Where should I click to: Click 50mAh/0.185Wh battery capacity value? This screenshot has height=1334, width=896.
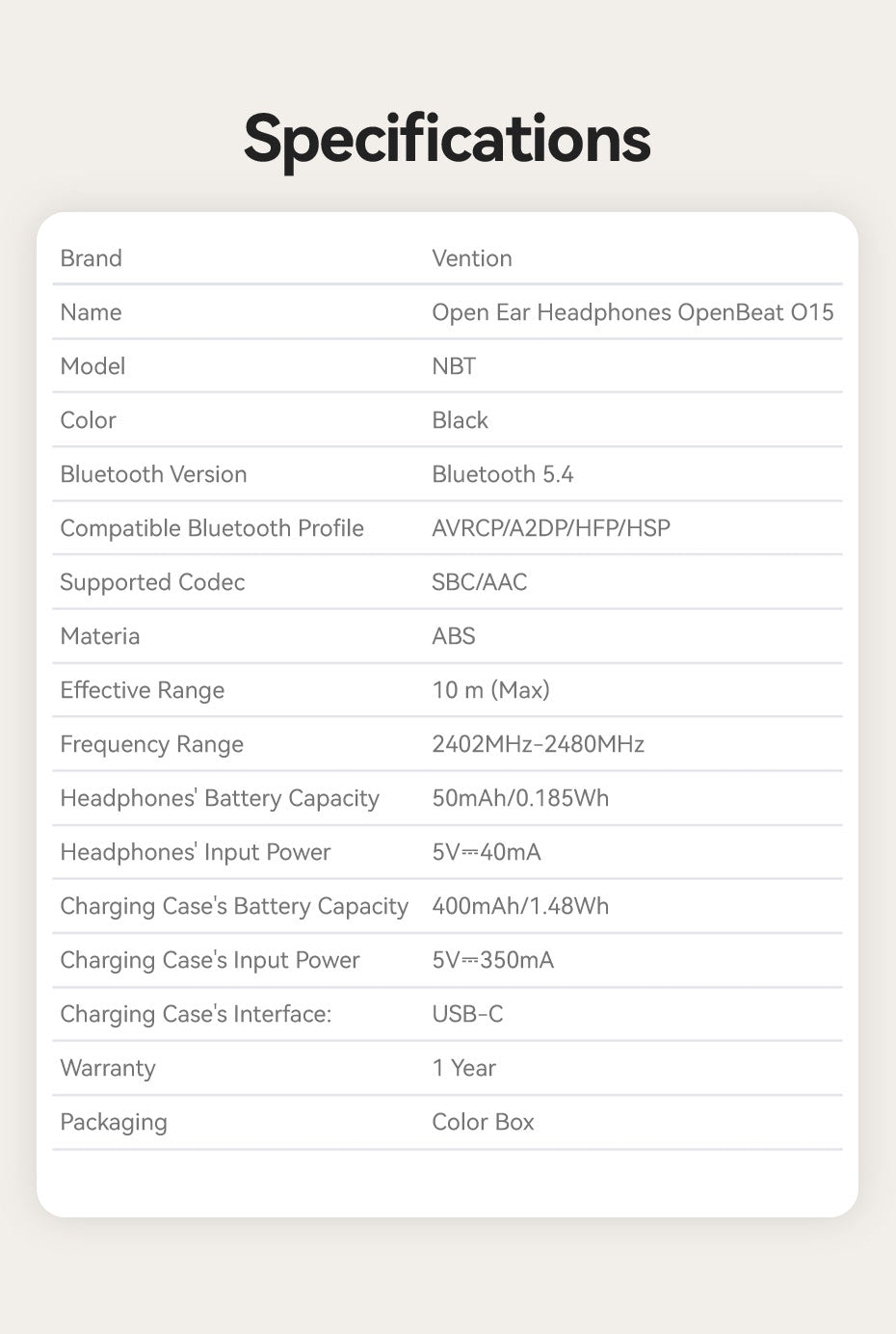[520, 798]
